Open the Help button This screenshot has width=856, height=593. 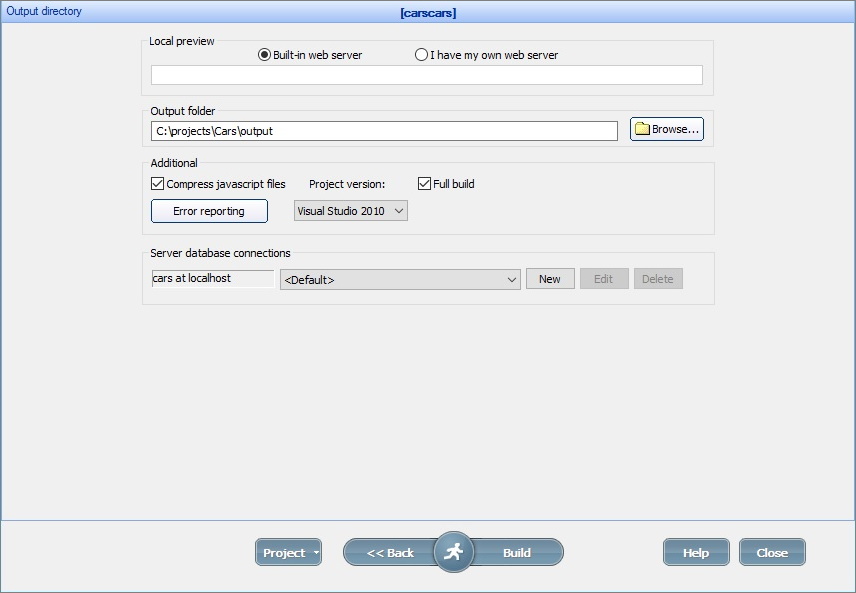point(695,553)
